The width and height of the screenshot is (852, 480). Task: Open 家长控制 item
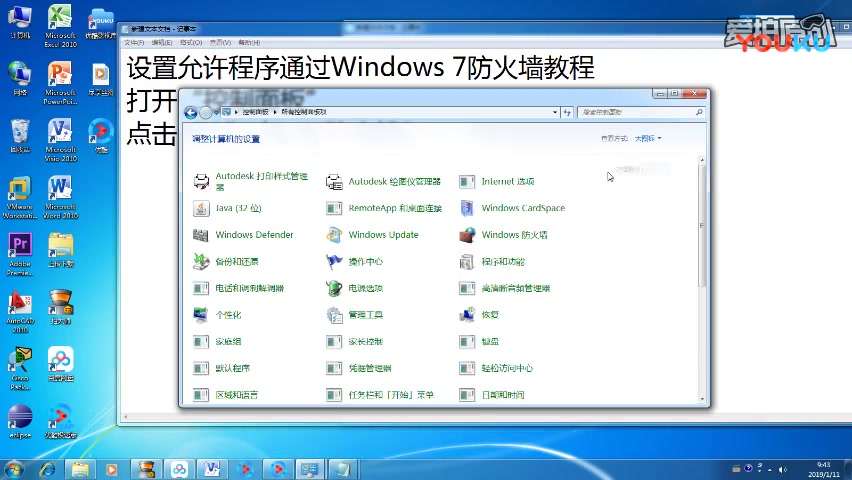point(354,341)
